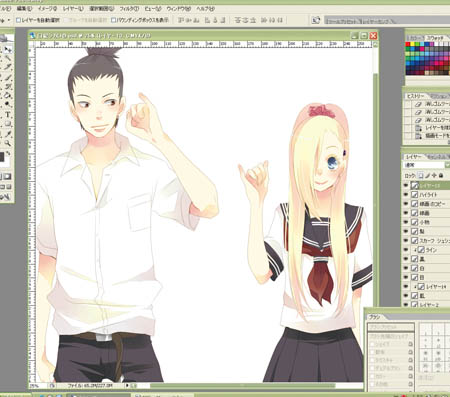Hide the 小物 layer eye icon
The height and width of the screenshot is (397, 450).
[406, 222]
